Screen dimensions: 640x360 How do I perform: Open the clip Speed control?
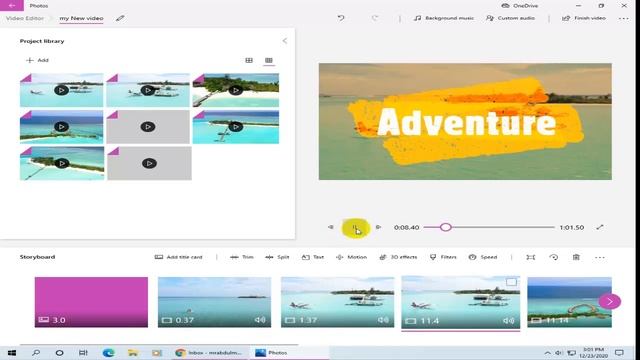(x=483, y=257)
